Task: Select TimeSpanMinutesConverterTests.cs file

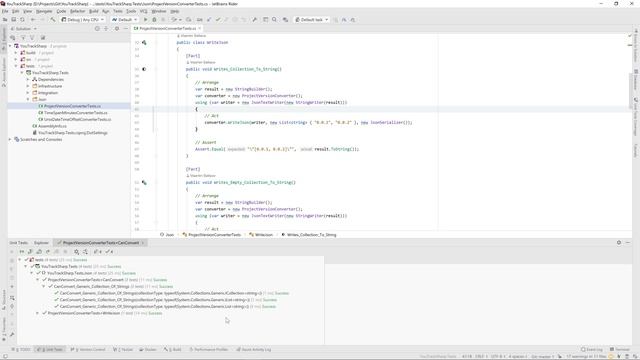Action: pyautogui.click(x=76, y=113)
